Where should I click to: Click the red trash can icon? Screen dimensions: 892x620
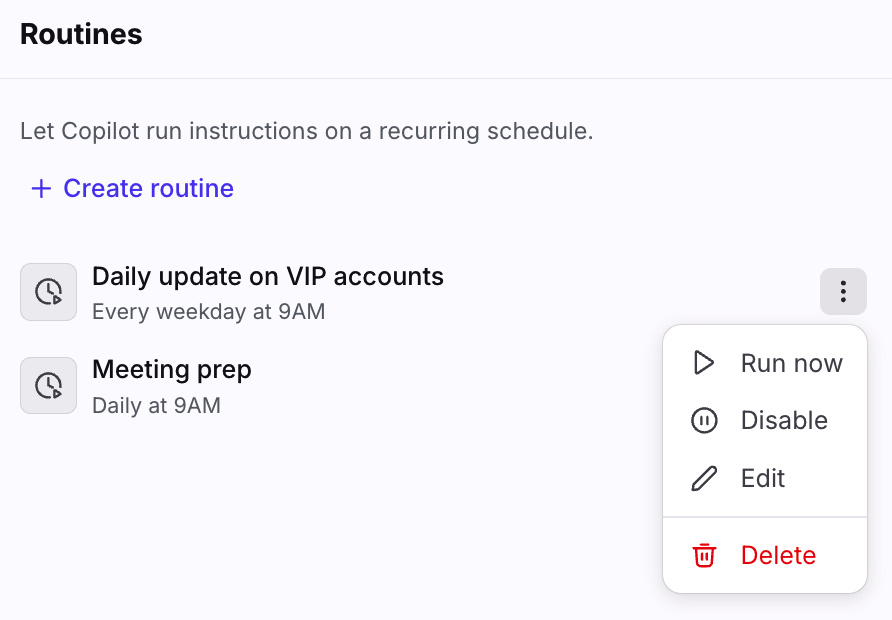704,555
